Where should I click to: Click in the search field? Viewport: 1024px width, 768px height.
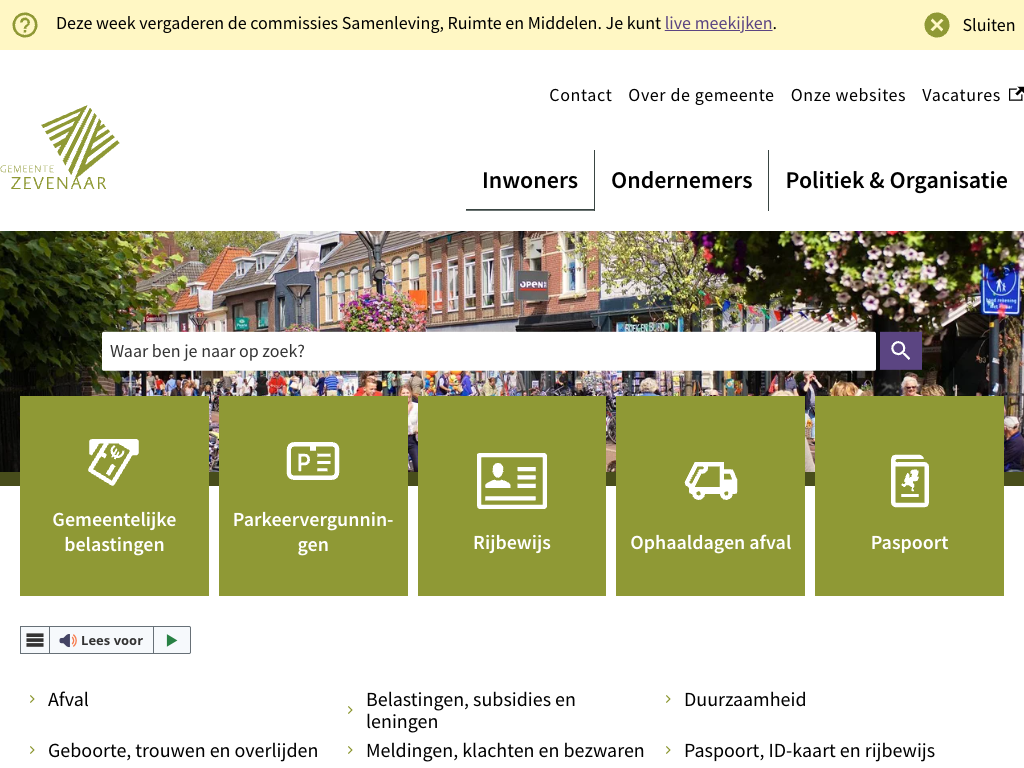click(488, 351)
